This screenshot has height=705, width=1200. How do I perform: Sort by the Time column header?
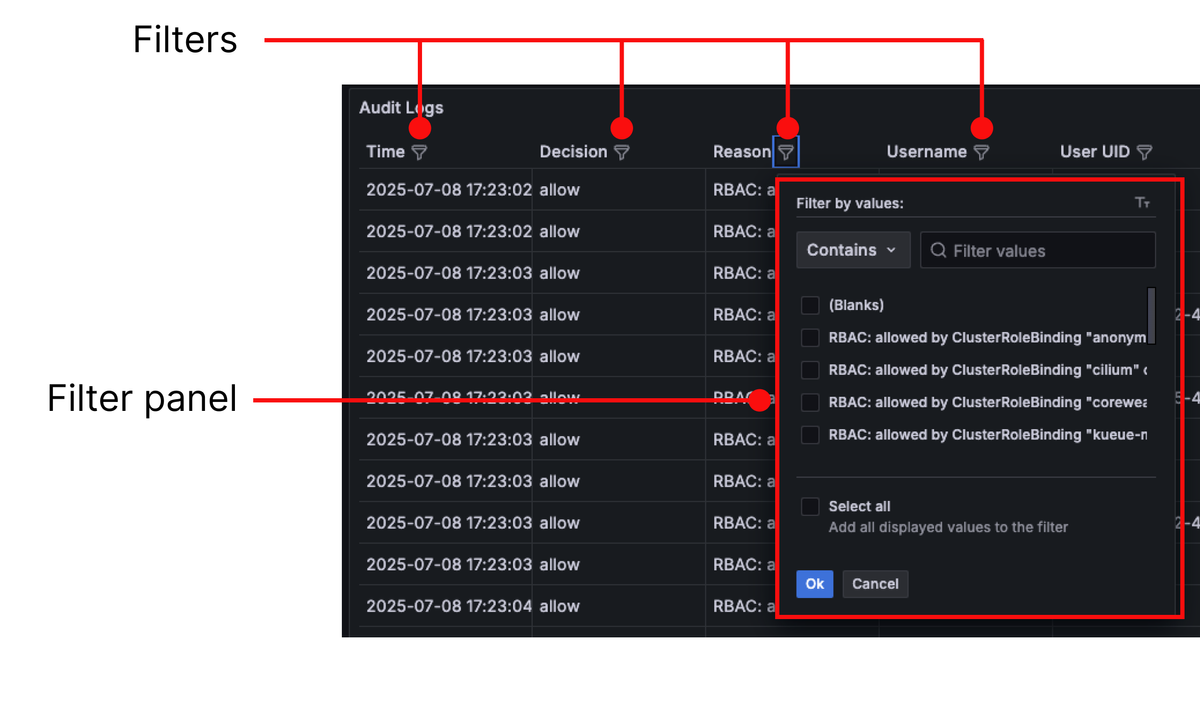tap(385, 152)
